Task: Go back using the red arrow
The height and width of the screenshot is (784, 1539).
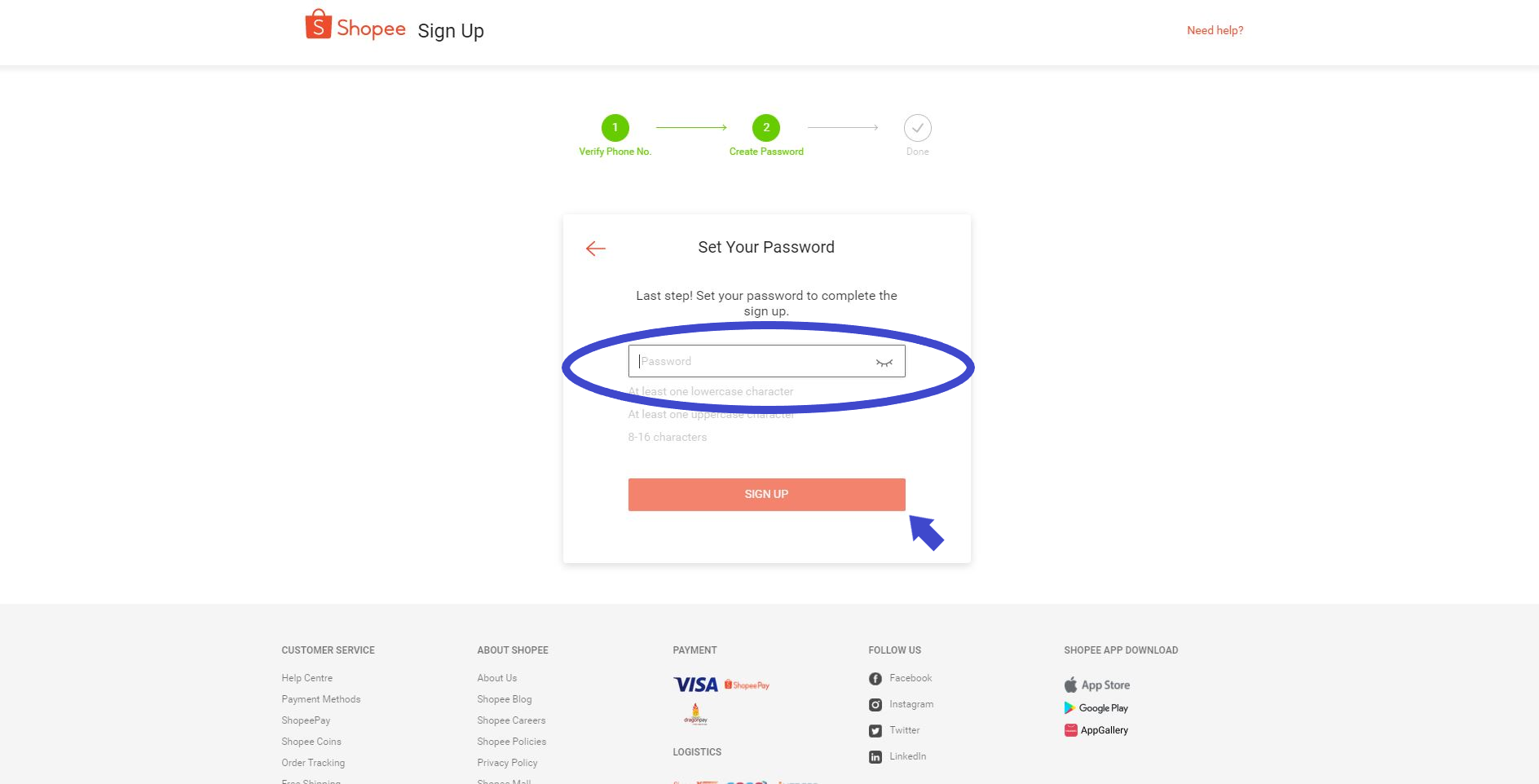Action: 596,249
